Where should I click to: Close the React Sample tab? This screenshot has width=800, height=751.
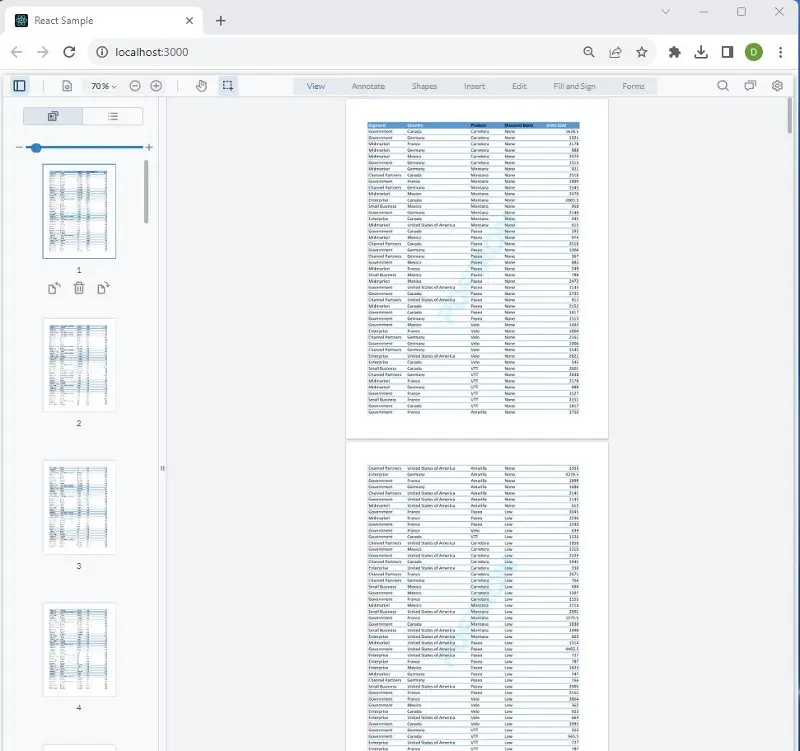coord(189,21)
